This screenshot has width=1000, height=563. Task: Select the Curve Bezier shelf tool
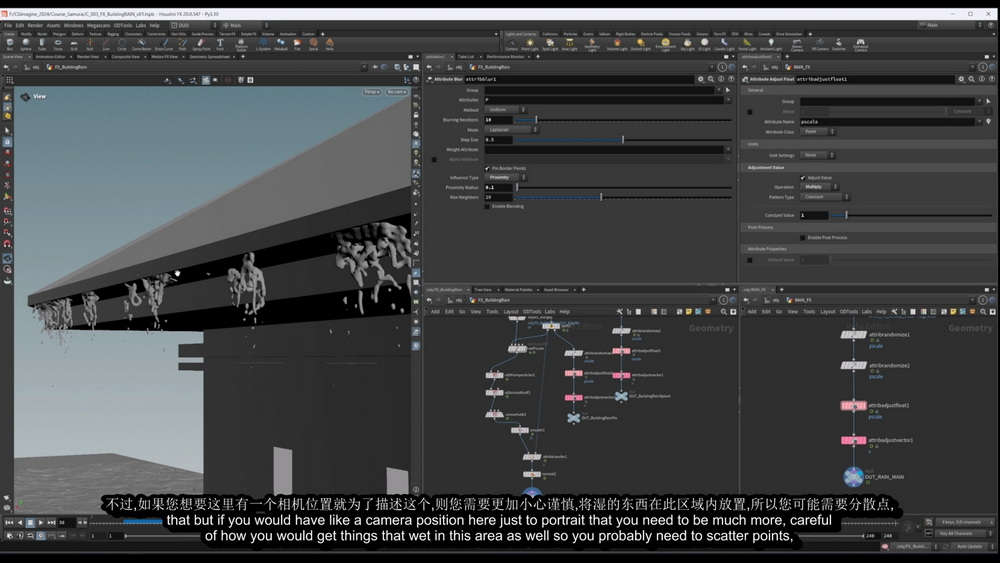[142, 44]
